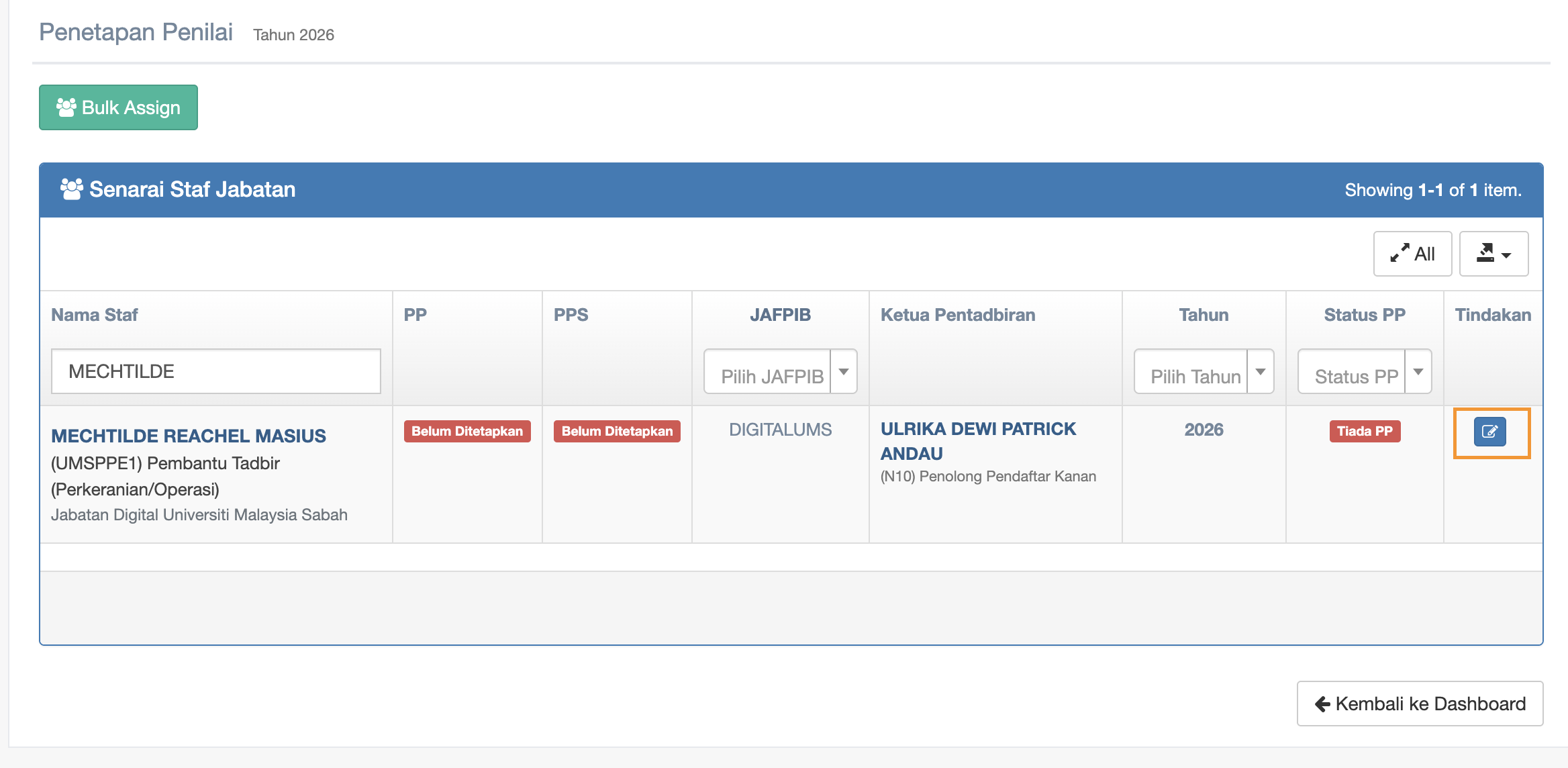Click the Nama Staf search field
The image size is (1568, 768).
(x=216, y=371)
